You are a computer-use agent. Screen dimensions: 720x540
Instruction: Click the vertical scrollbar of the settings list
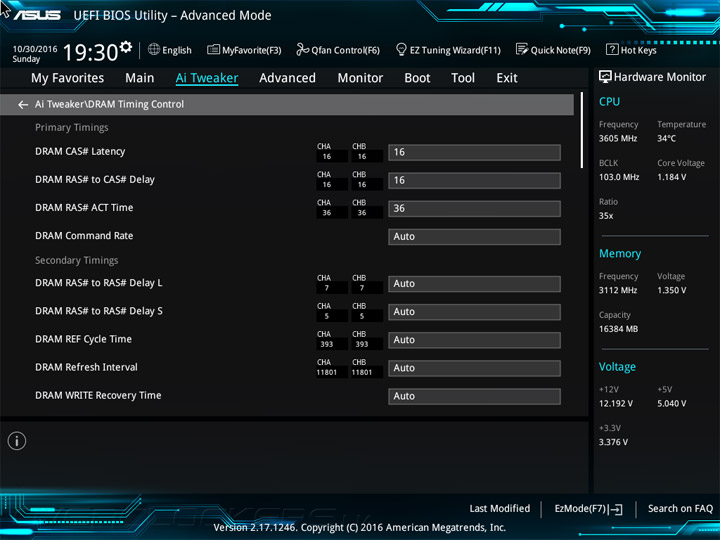[x=582, y=130]
